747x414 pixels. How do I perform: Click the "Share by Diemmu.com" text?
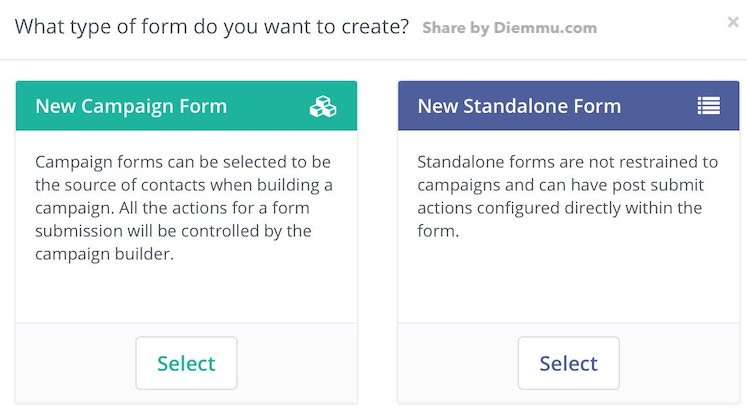[x=509, y=28]
